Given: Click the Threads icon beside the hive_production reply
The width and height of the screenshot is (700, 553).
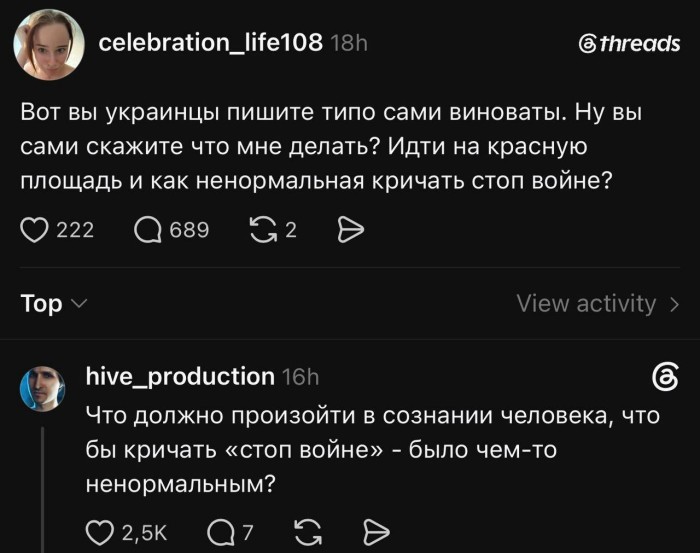Looking at the screenshot, I should [665, 377].
